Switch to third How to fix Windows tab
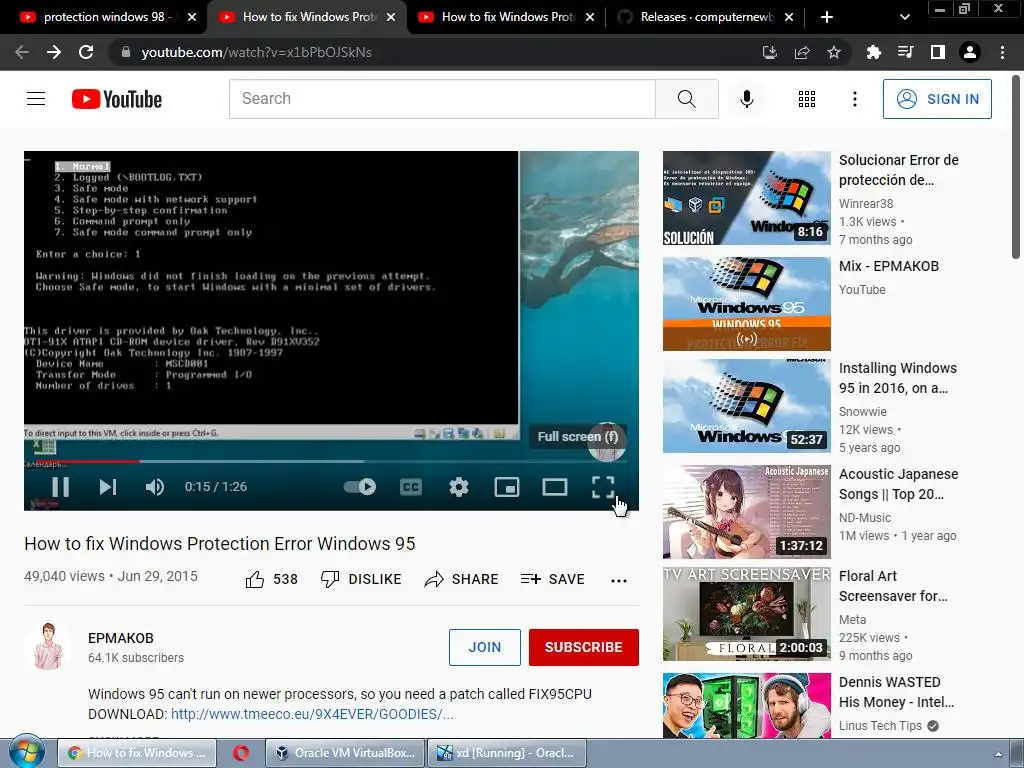Viewport: 1024px width, 768px height. point(505,17)
